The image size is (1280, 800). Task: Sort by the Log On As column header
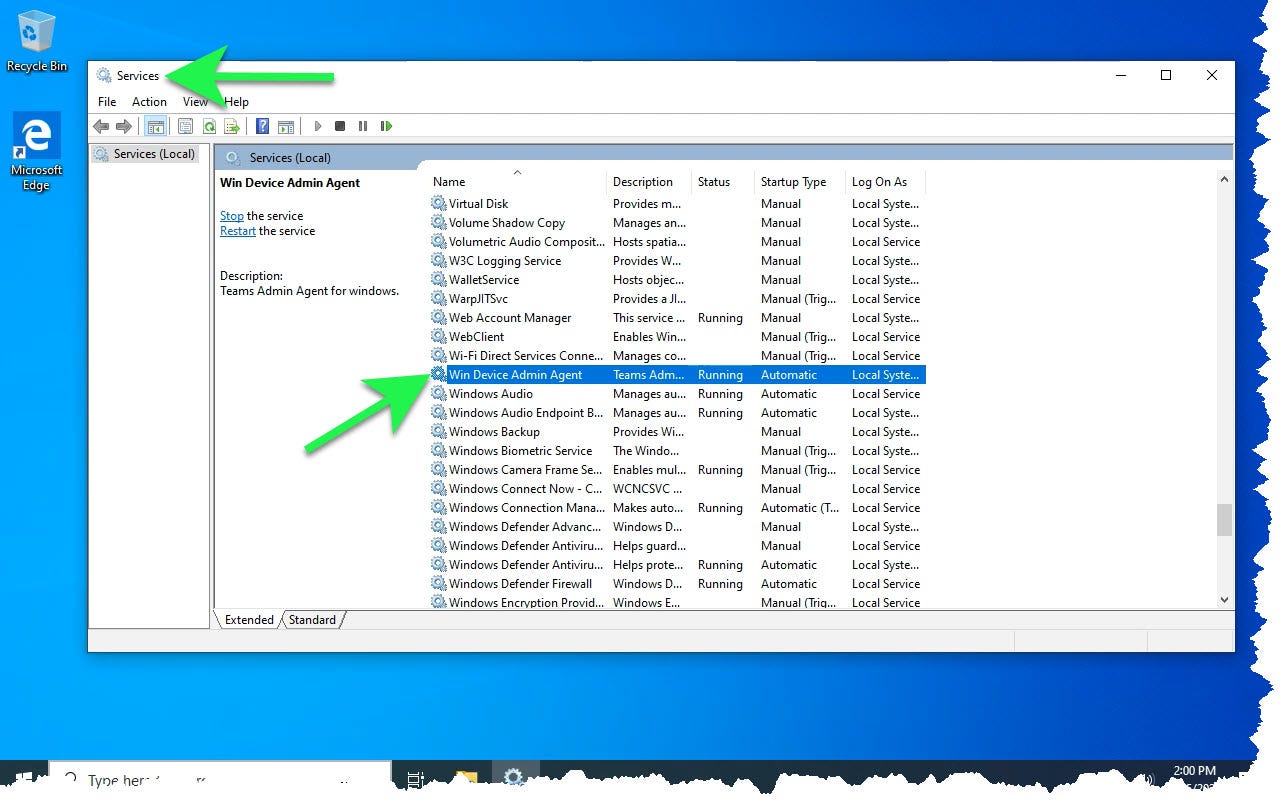coord(886,182)
